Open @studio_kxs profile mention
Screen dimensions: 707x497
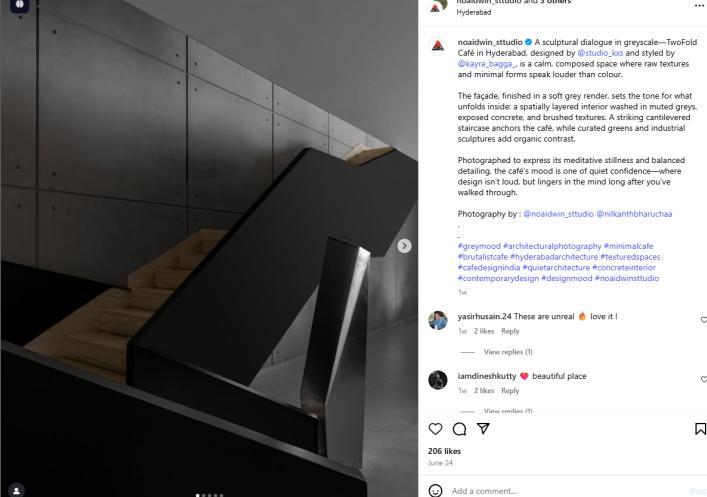tap(600, 53)
